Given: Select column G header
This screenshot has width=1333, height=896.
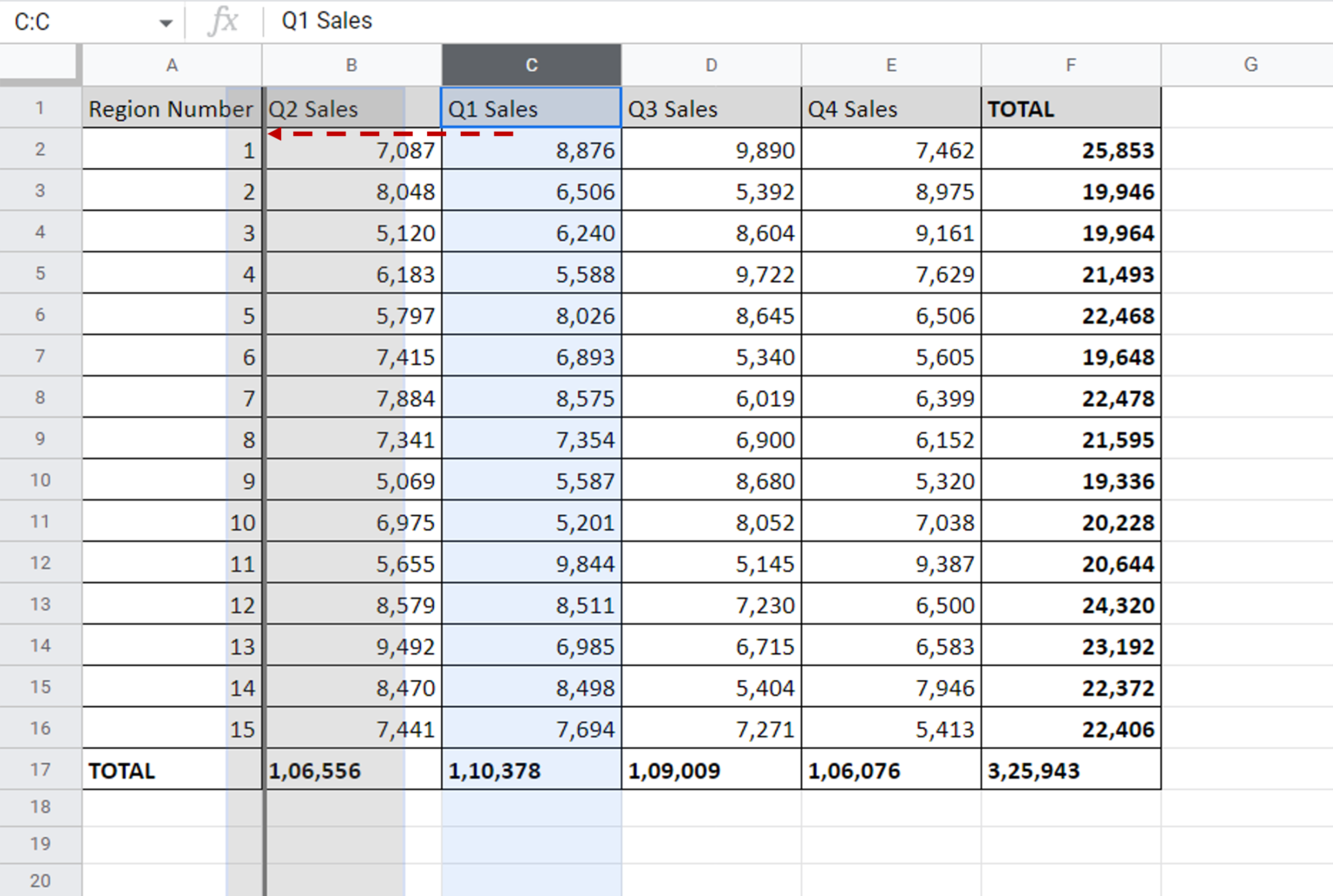Looking at the screenshot, I should (1251, 65).
